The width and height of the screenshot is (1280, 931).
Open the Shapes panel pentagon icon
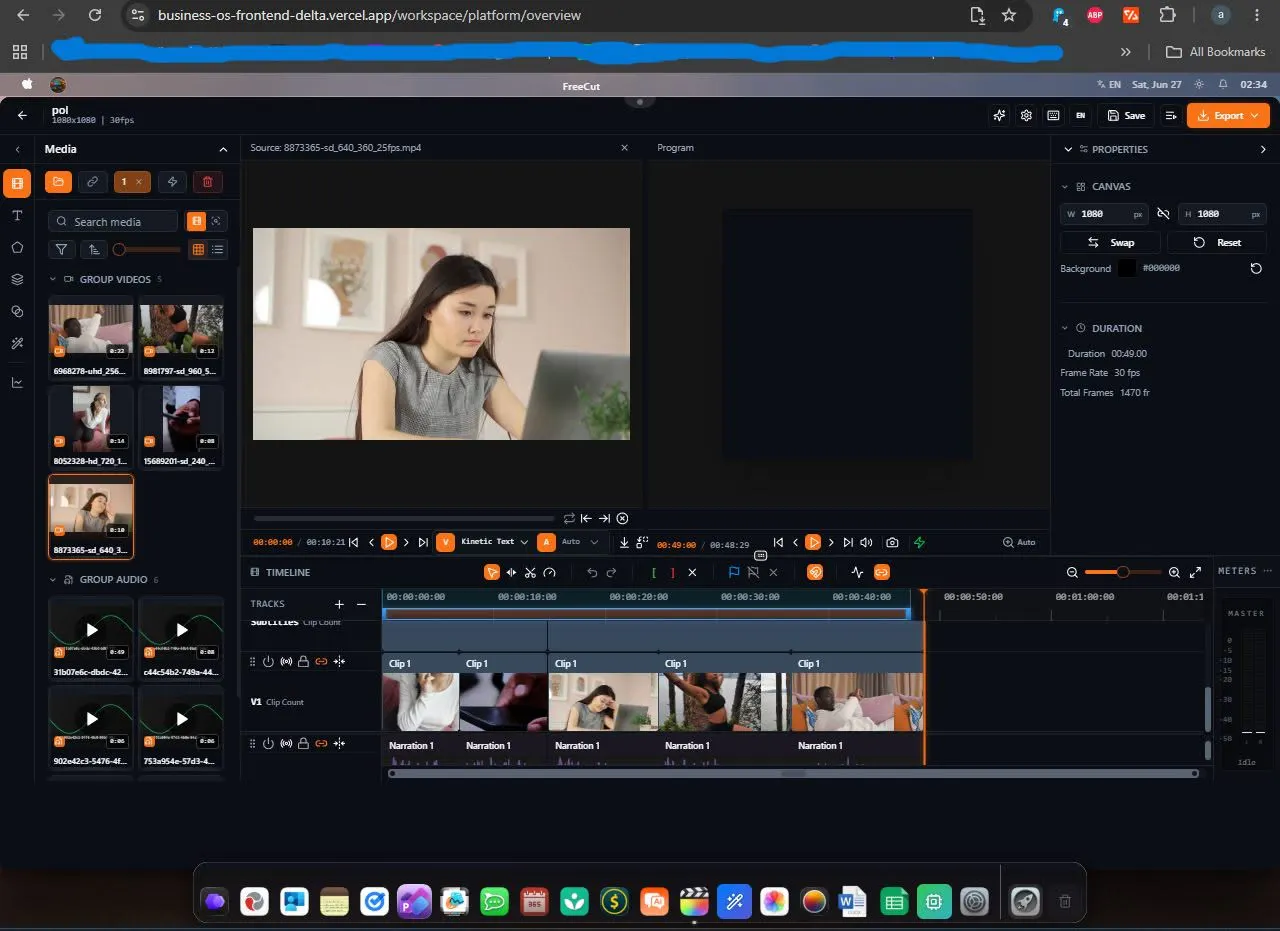tap(17, 247)
